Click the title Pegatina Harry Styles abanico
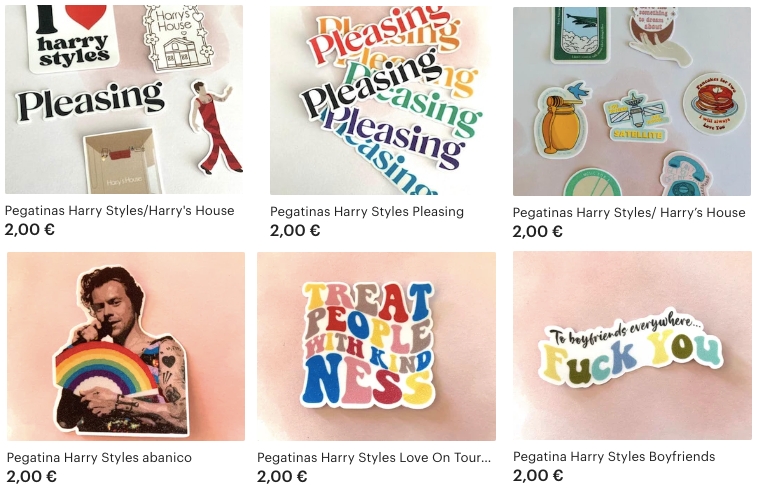 click(x=99, y=458)
